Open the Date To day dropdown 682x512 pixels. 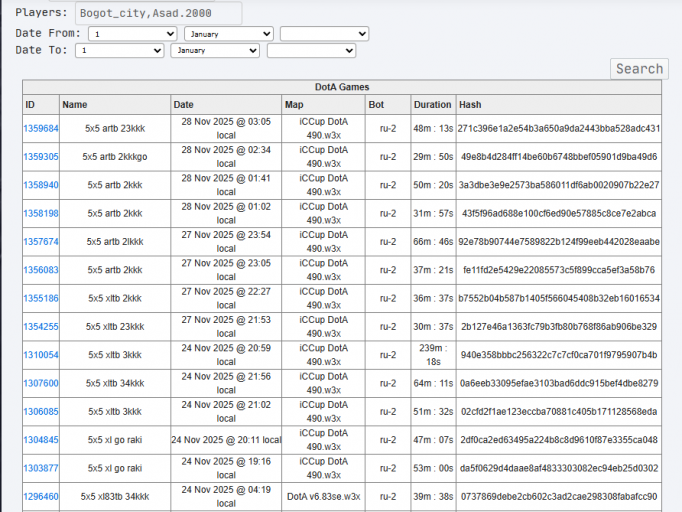[120, 50]
